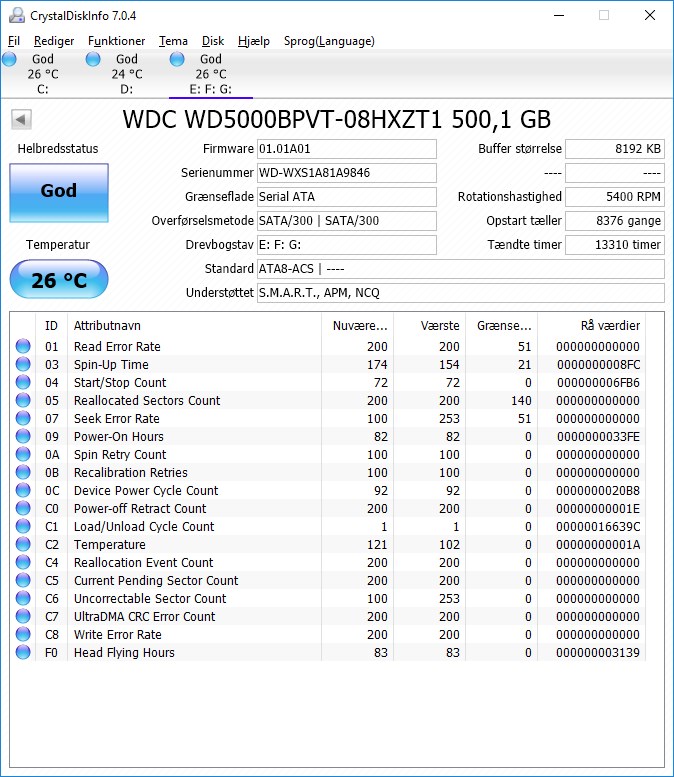Click the Drevbogstav field
This screenshot has width=674, height=777.
pos(347,245)
